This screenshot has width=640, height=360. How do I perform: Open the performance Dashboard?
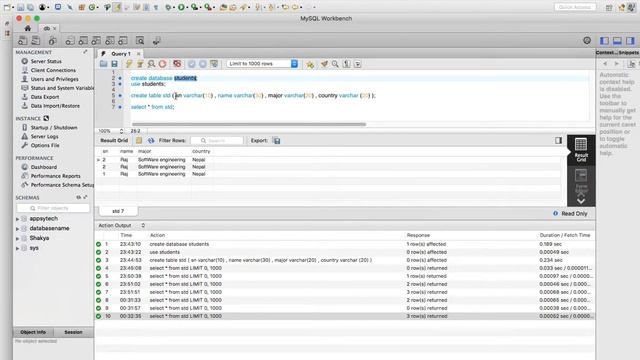43,167
